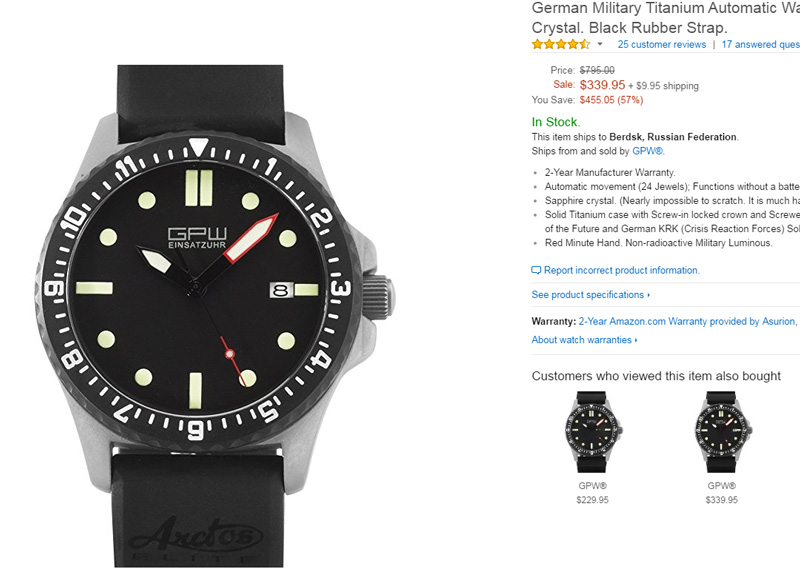
Task: Click the $339.95 sale price
Action: (602, 85)
